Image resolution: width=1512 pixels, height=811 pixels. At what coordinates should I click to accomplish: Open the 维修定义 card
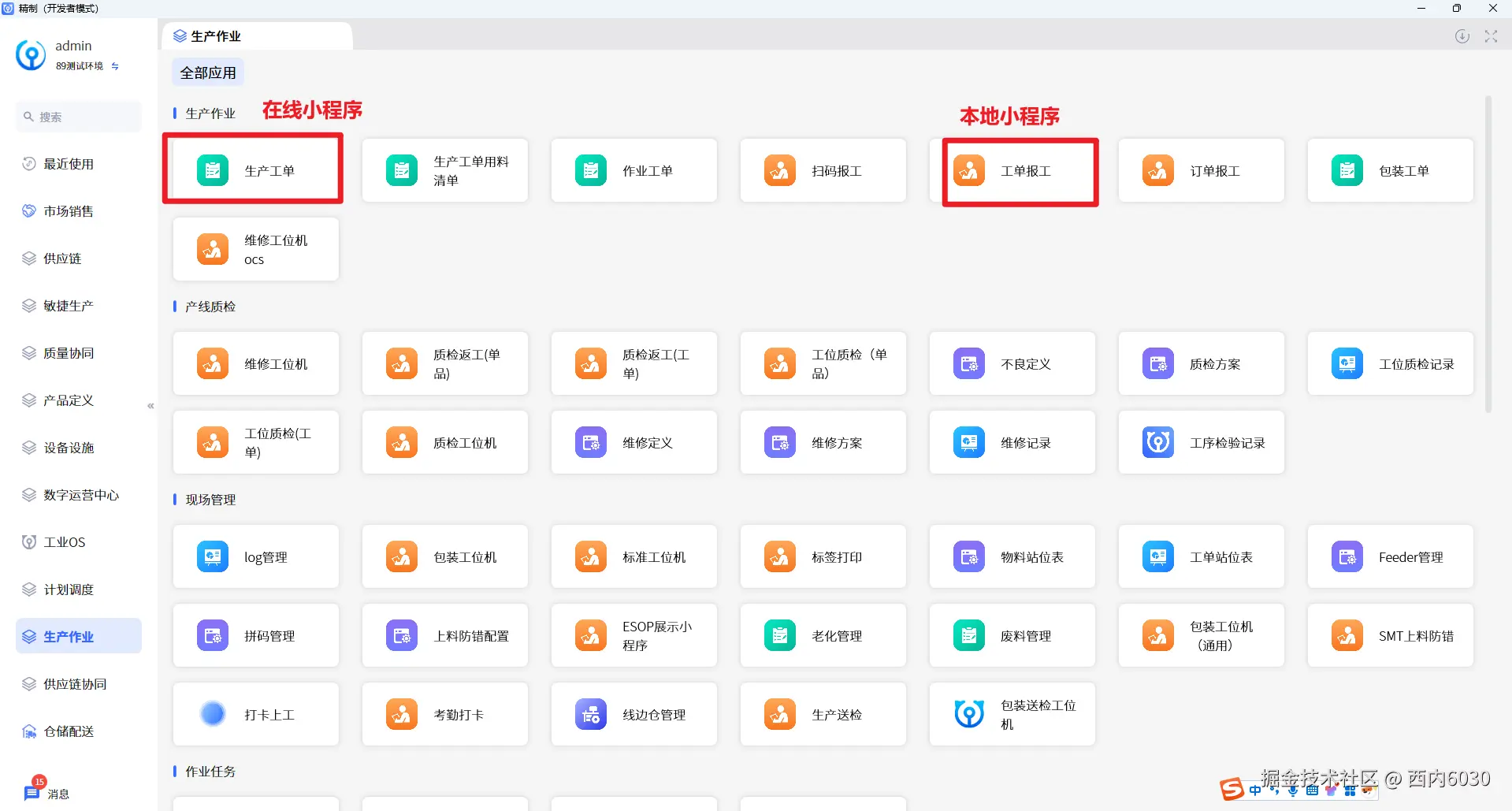634,442
